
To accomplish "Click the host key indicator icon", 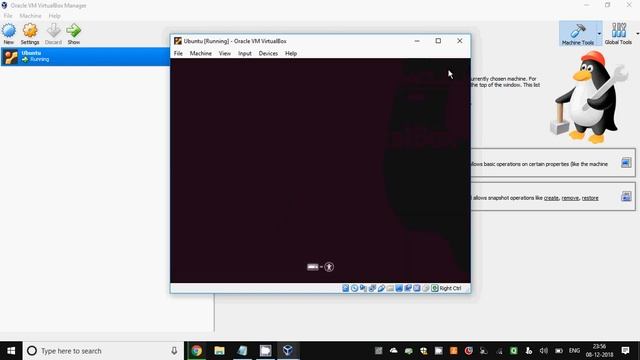I will click(435, 288).
